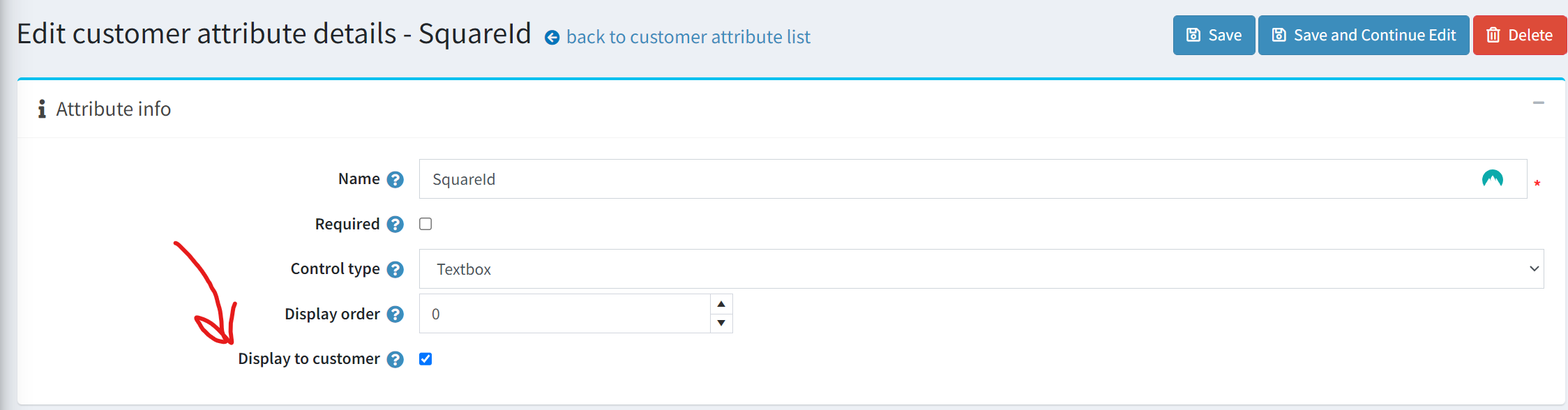Screen dimensions: 1568x410
Task: Click the Control type dropdown chevron
Action: tap(1534, 268)
